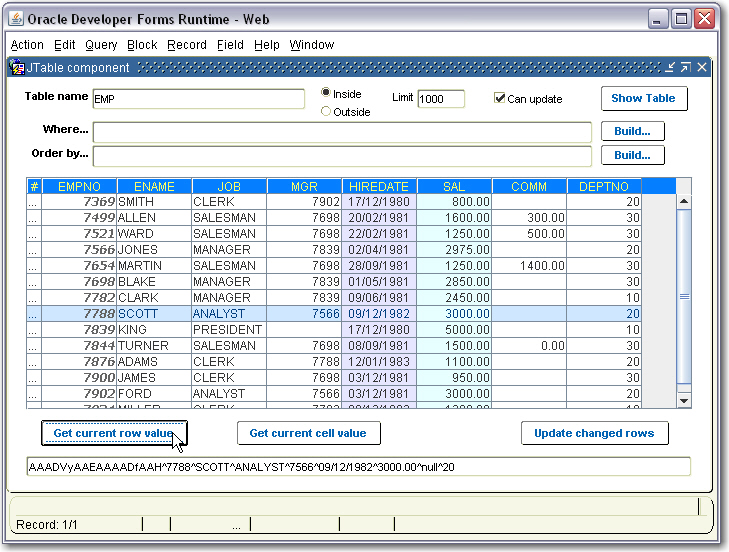Select the ADAMS name cell
This screenshot has height=552, width=729.
tap(154, 361)
